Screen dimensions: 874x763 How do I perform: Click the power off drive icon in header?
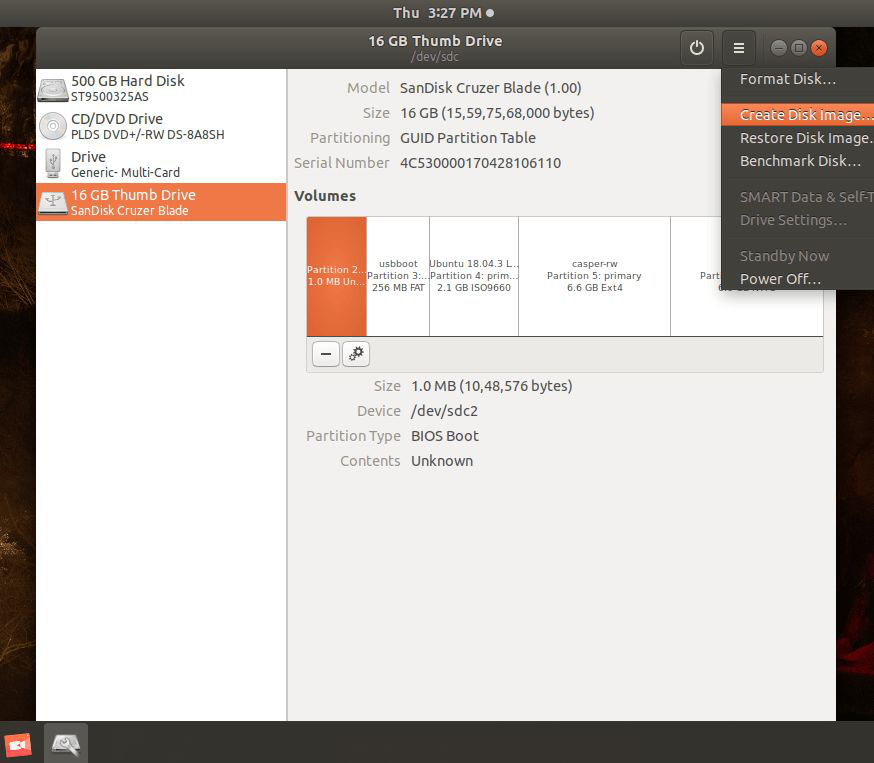[697, 48]
